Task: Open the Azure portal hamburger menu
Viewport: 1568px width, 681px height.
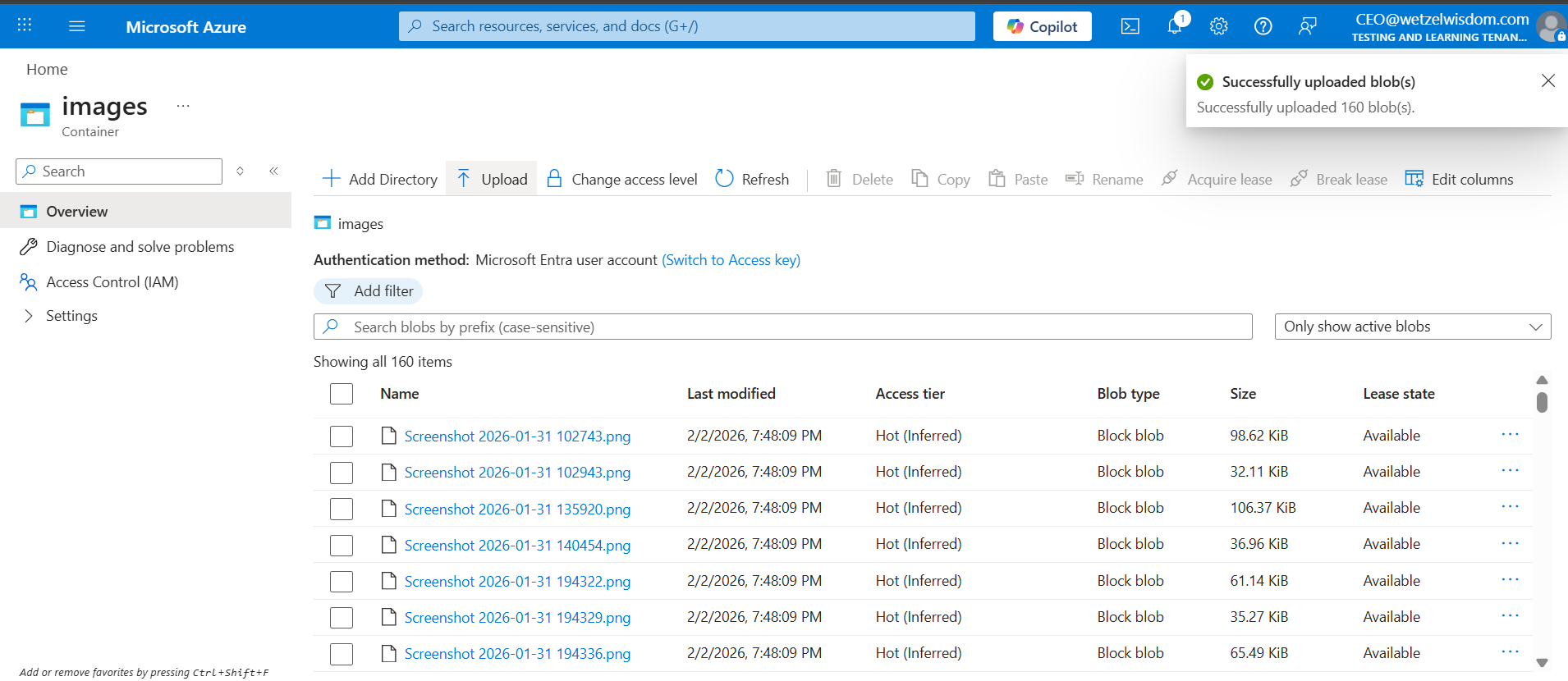Action: (x=77, y=26)
